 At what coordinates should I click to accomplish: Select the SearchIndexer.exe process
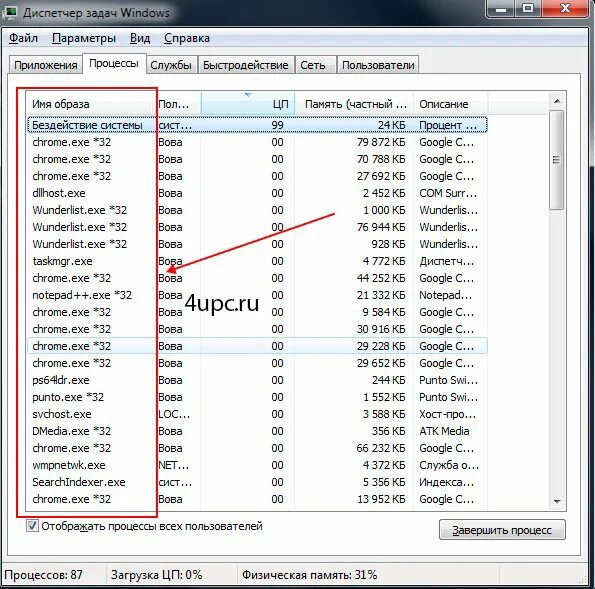[257, 482]
